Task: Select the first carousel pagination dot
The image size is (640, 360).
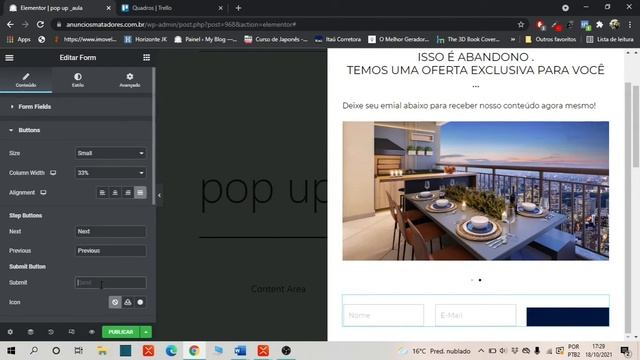Action: click(472, 280)
